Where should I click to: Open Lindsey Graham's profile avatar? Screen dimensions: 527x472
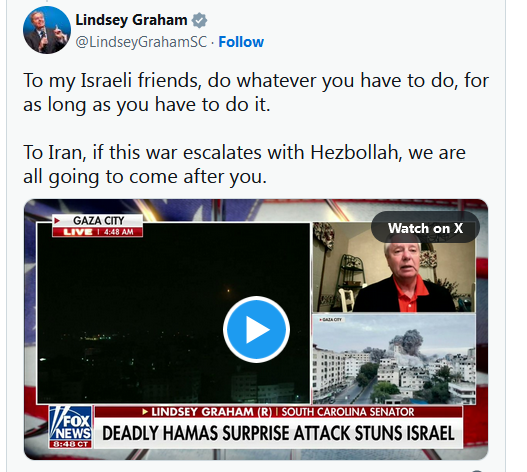[47, 30]
